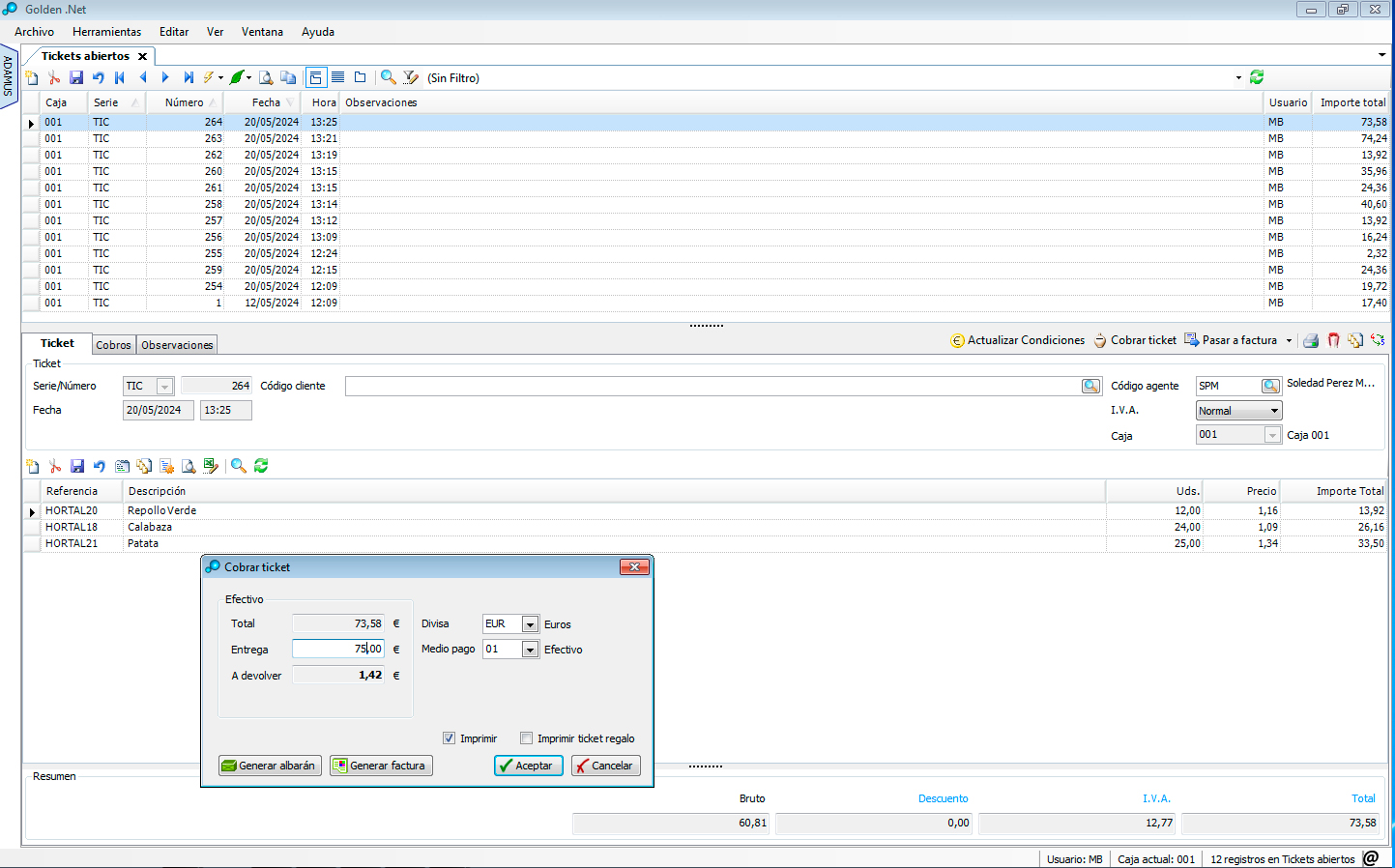
Task: Close the Tickets abiertos tab with its X
Action: pyautogui.click(x=142, y=56)
